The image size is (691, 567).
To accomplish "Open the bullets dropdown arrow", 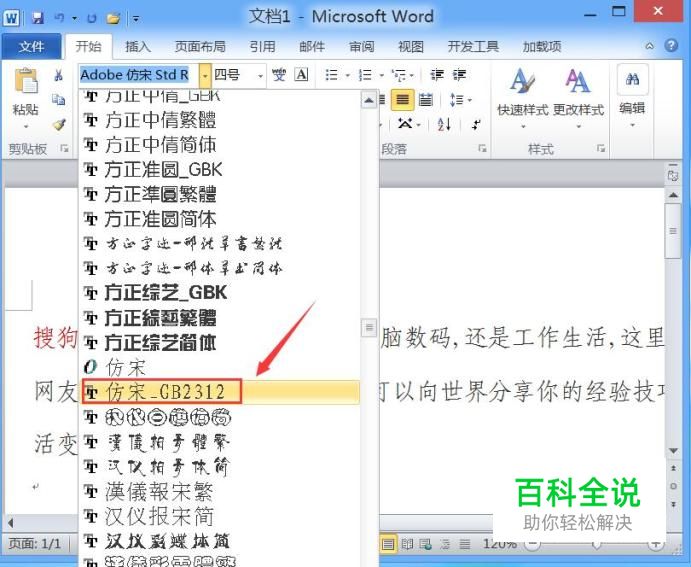I will coord(347,75).
